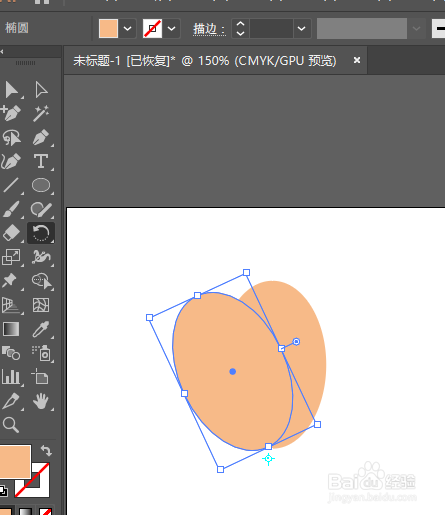Select the Direct Selection tool (white arrow)
This screenshot has height=515, width=445.
tap(41, 90)
